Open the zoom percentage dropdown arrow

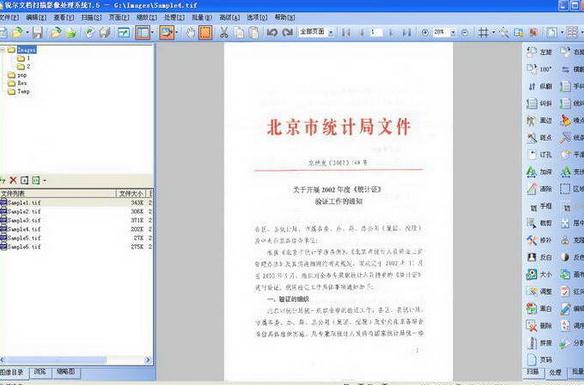pos(453,33)
